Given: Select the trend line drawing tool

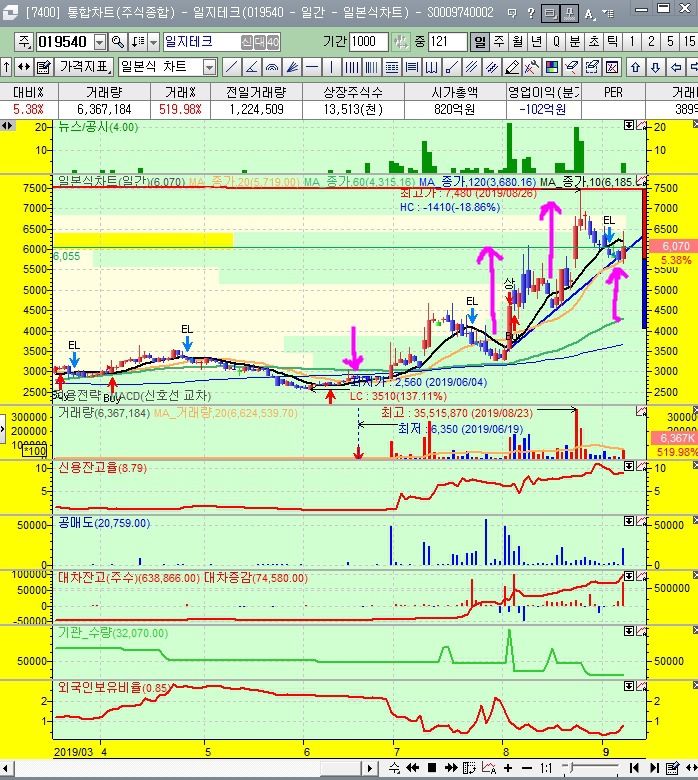Looking at the screenshot, I should pyautogui.click(x=231, y=67).
